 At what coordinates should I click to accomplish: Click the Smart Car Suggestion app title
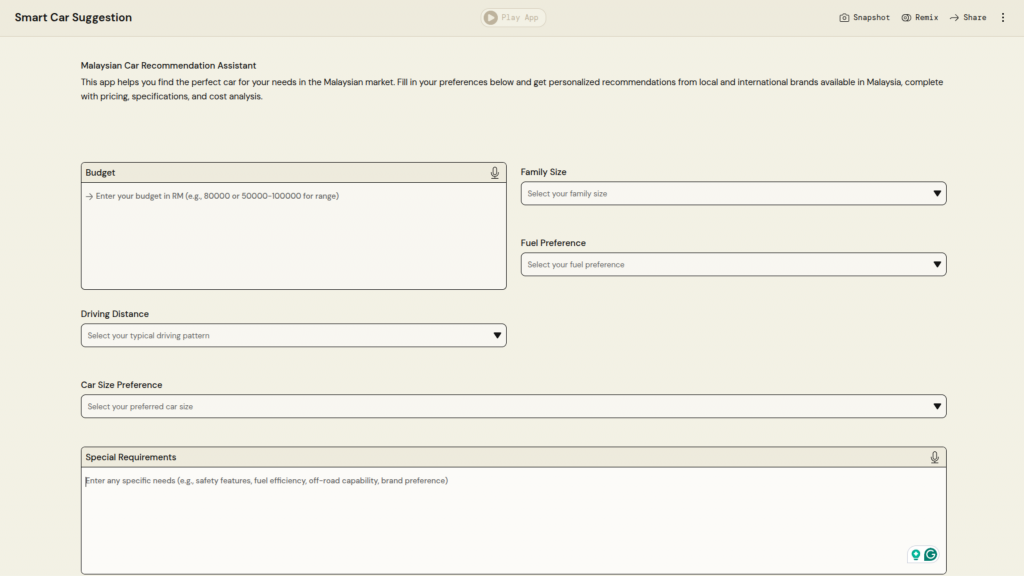73,18
